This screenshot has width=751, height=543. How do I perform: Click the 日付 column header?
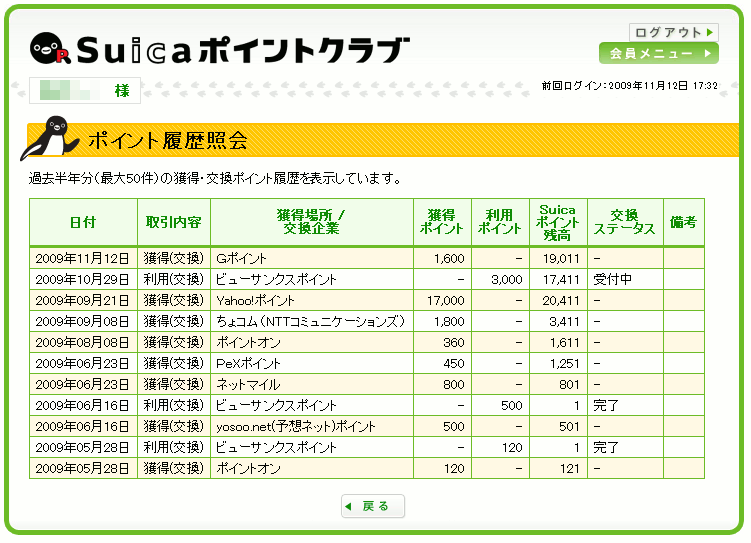click(x=83, y=222)
